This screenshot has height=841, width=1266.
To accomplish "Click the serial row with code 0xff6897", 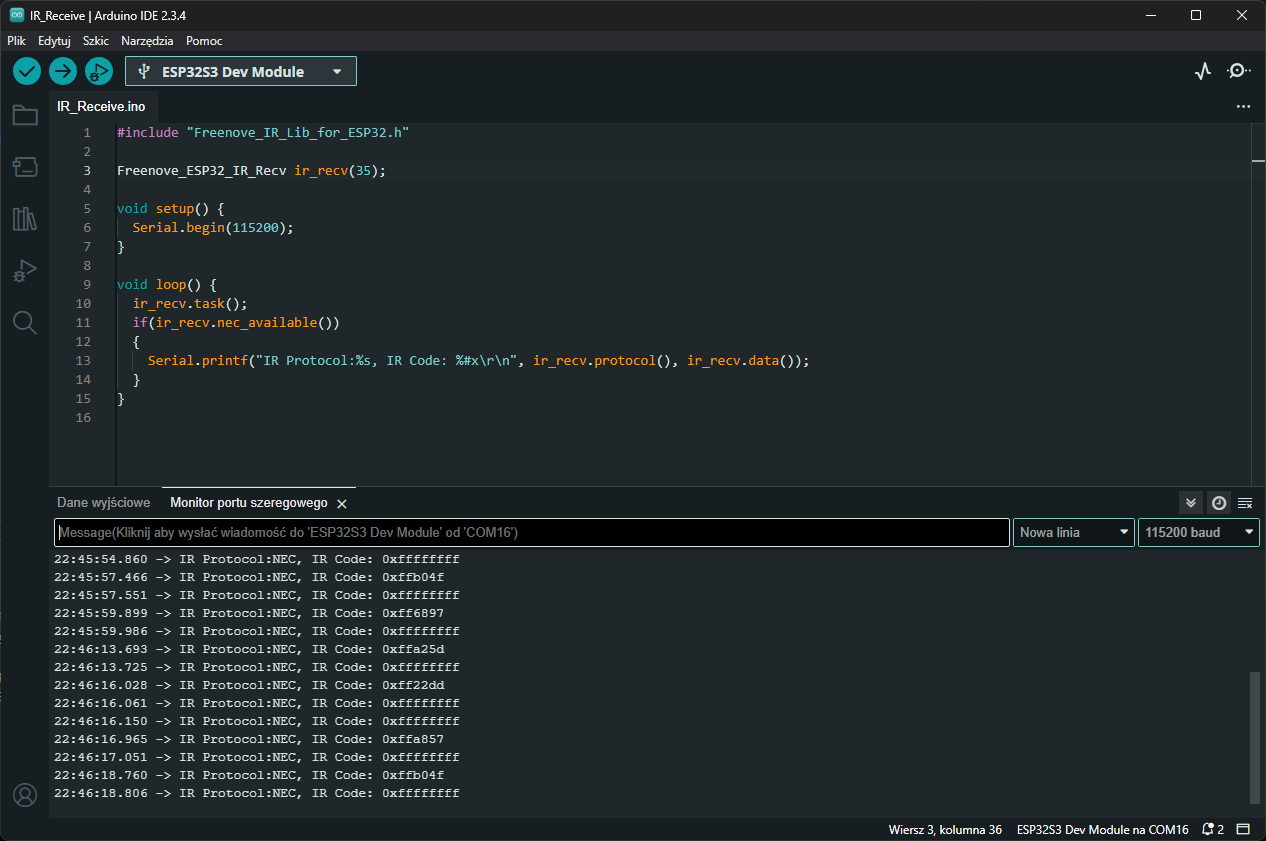I will pos(249,613).
